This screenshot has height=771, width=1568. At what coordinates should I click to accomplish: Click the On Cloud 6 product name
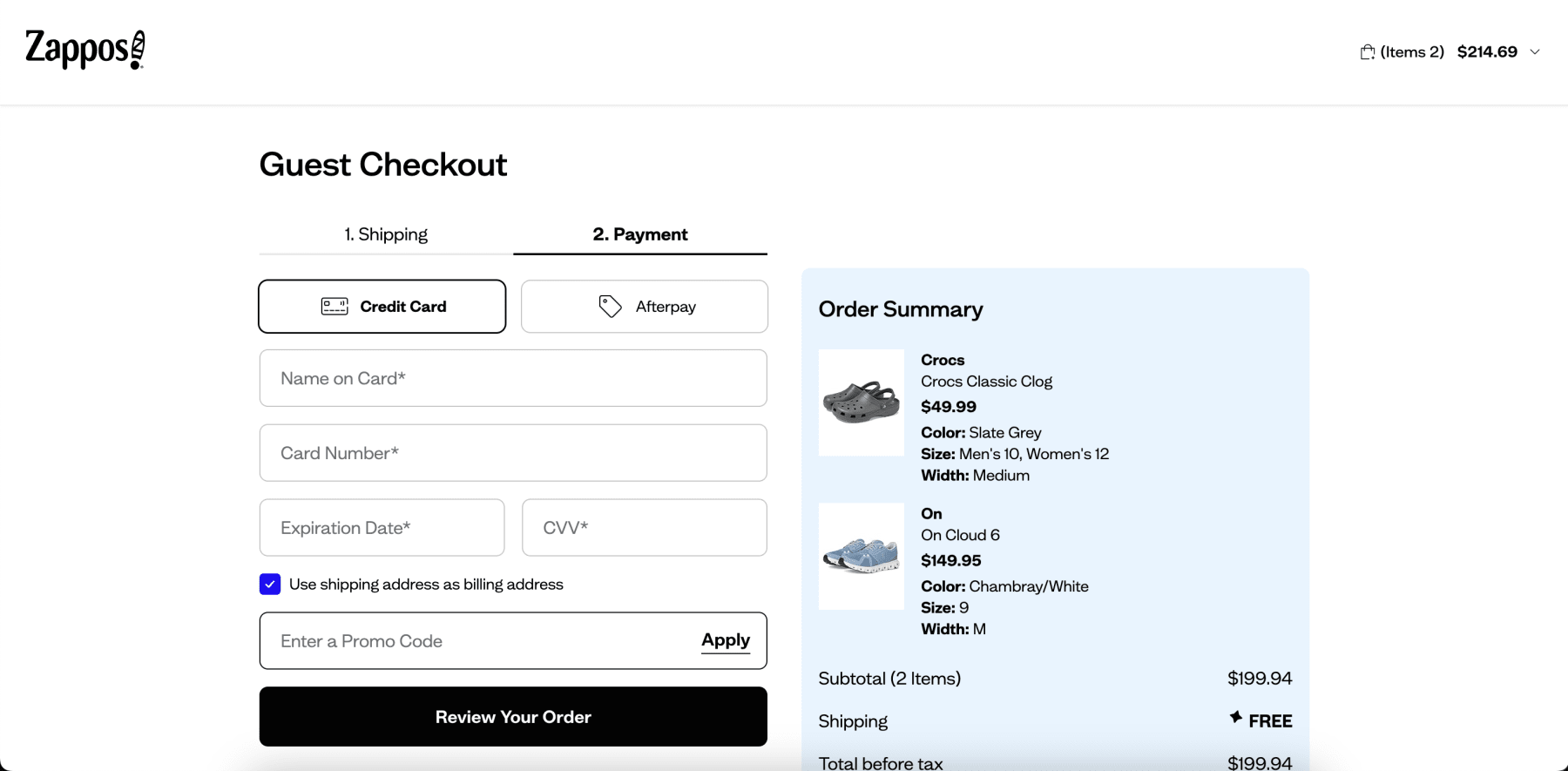[960, 535]
